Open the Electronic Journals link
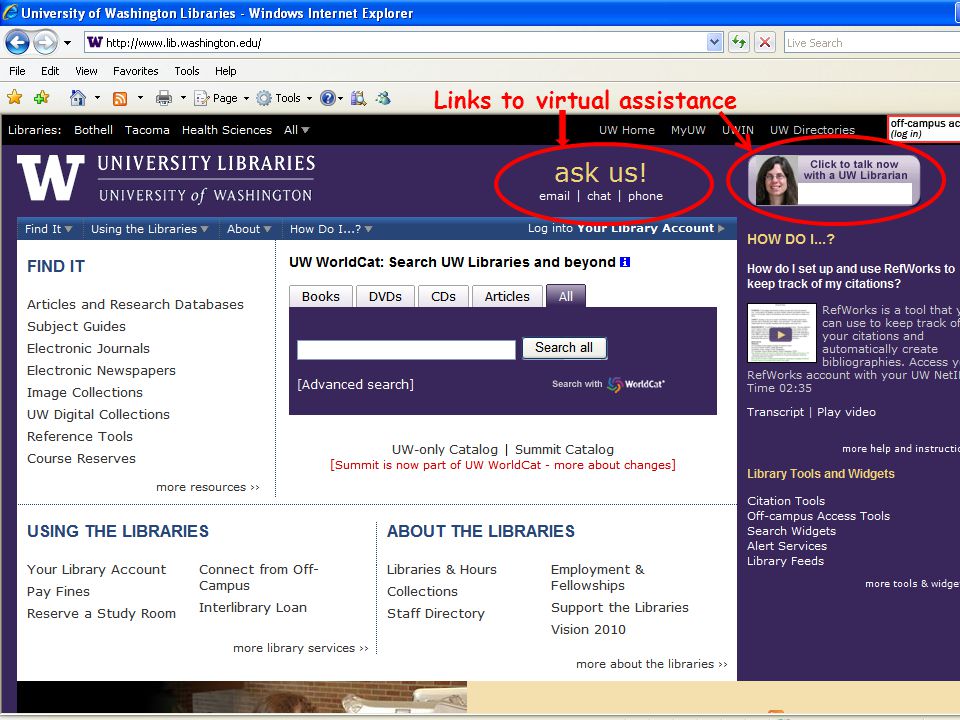960x720 pixels. pos(88,348)
